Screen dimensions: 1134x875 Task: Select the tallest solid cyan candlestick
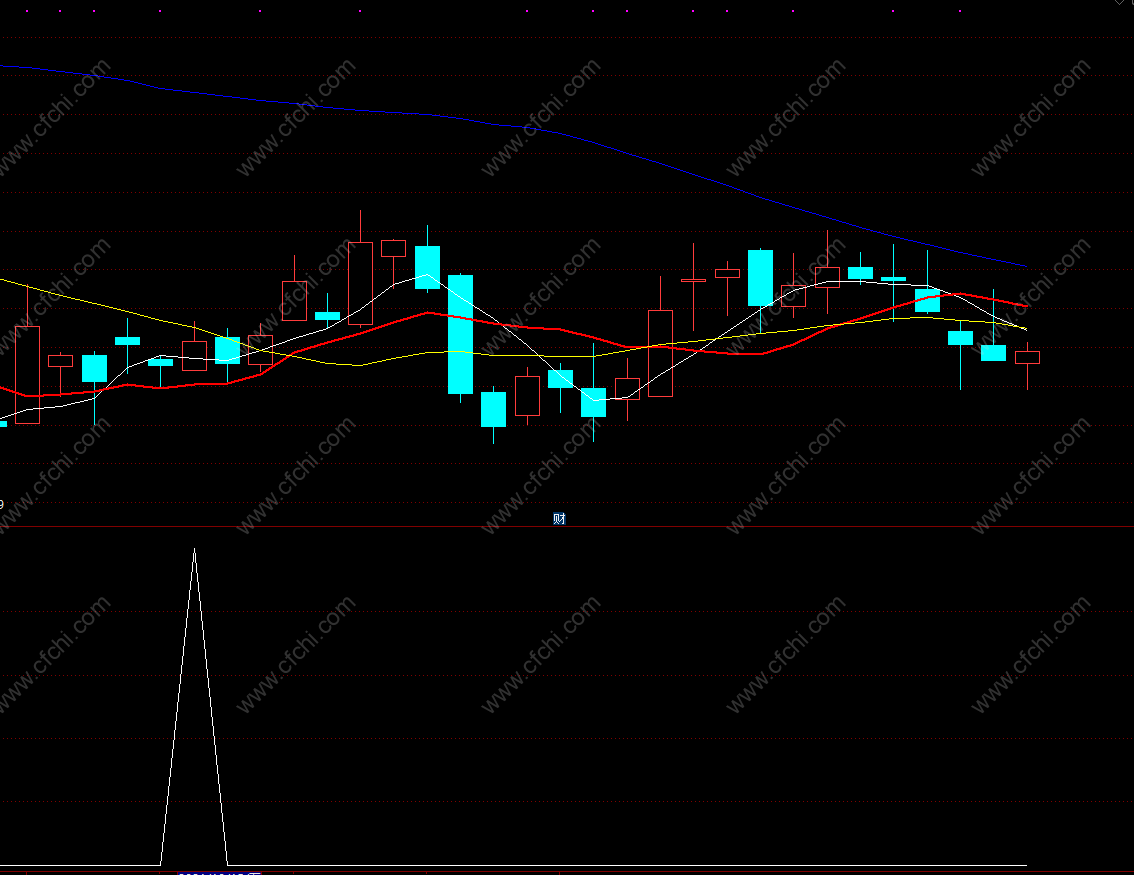[461, 334]
